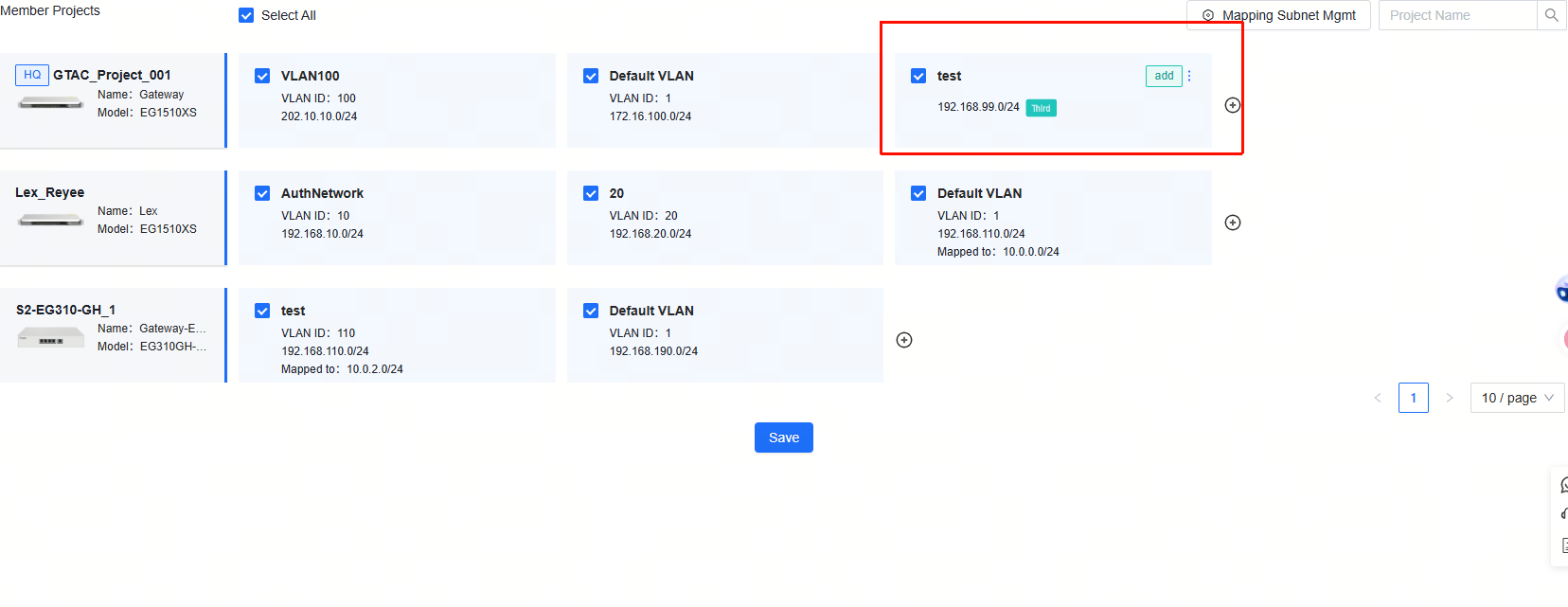The height and width of the screenshot is (607, 1568).
Task: Click plus icon in GTAC_Project_001 row
Action: [x=1232, y=105]
